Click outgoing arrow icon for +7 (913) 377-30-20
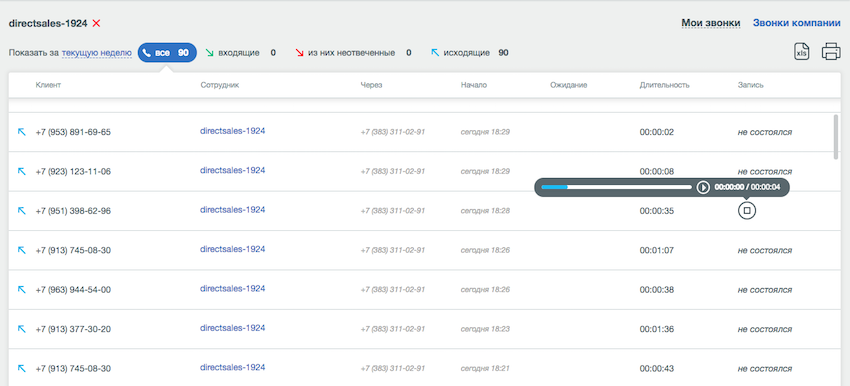850x386 pixels. tap(22, 329)
